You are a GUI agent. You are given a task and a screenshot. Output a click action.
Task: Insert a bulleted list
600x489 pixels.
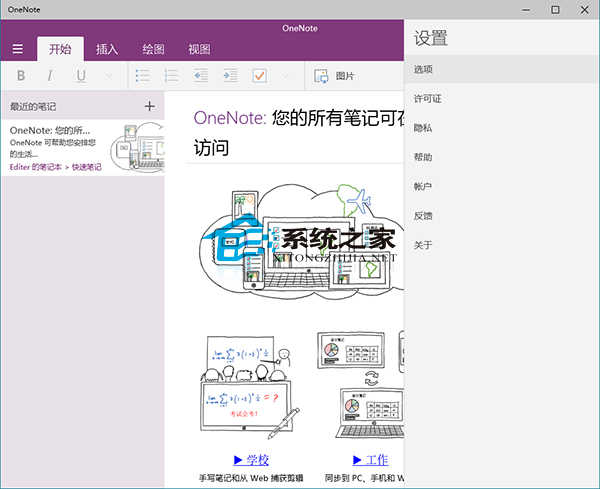pos(143,76)
